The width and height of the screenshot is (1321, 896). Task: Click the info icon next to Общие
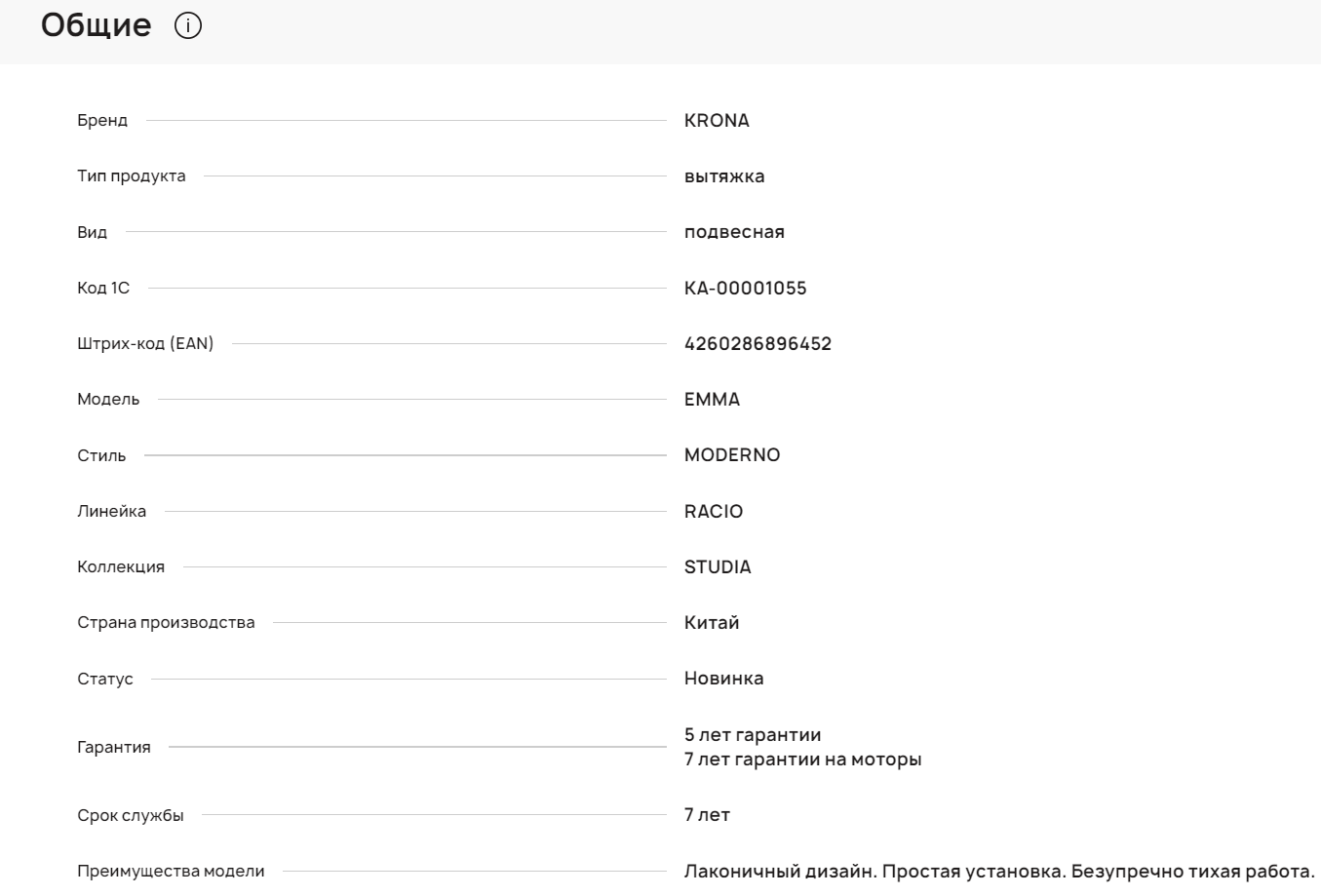[188, 25]
